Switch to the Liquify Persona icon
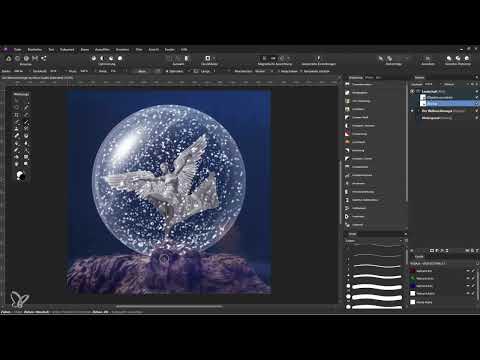 17,58
